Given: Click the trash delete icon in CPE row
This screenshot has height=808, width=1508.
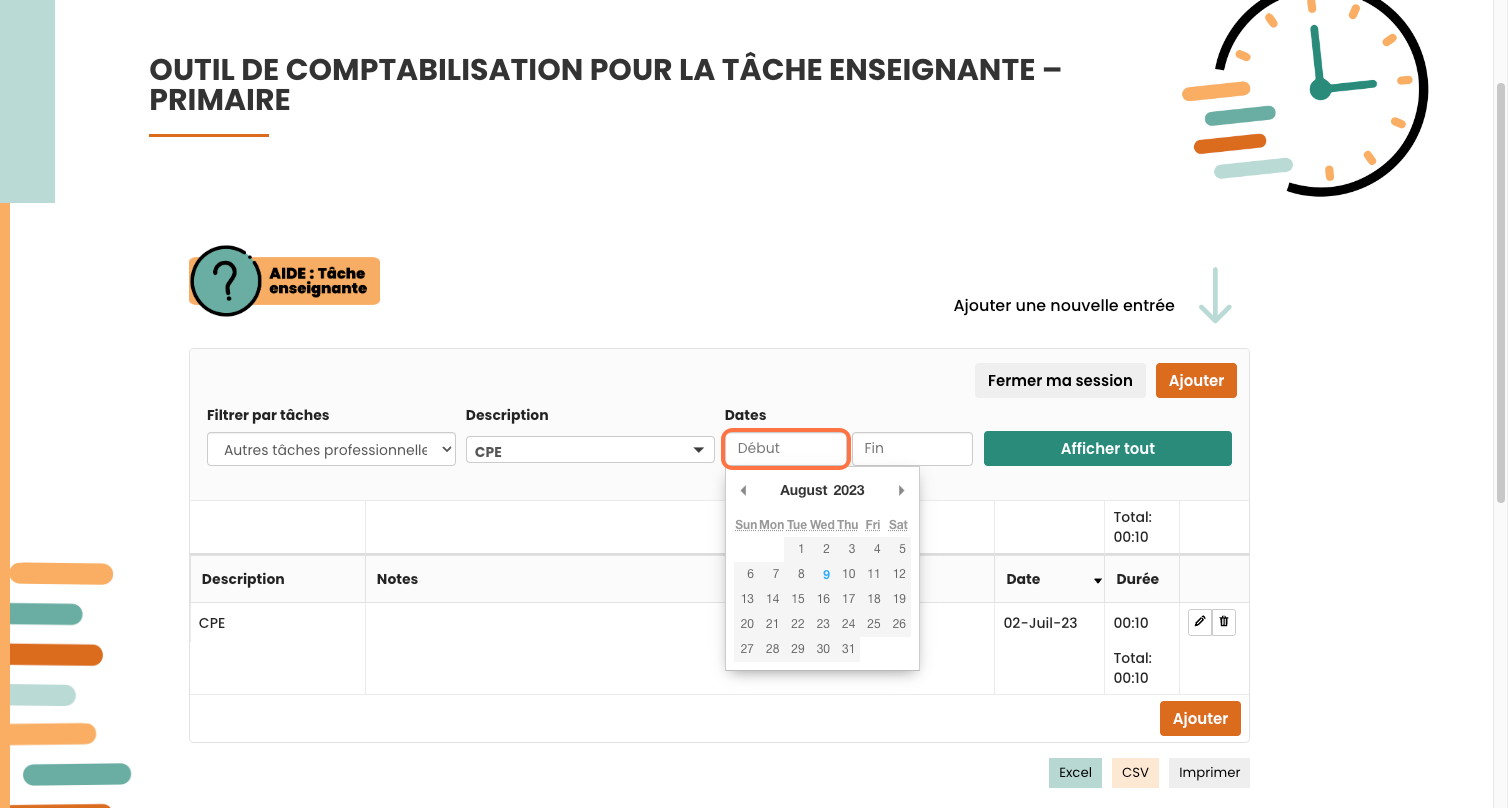Looking at the screenshot, I should point(1224,622).
